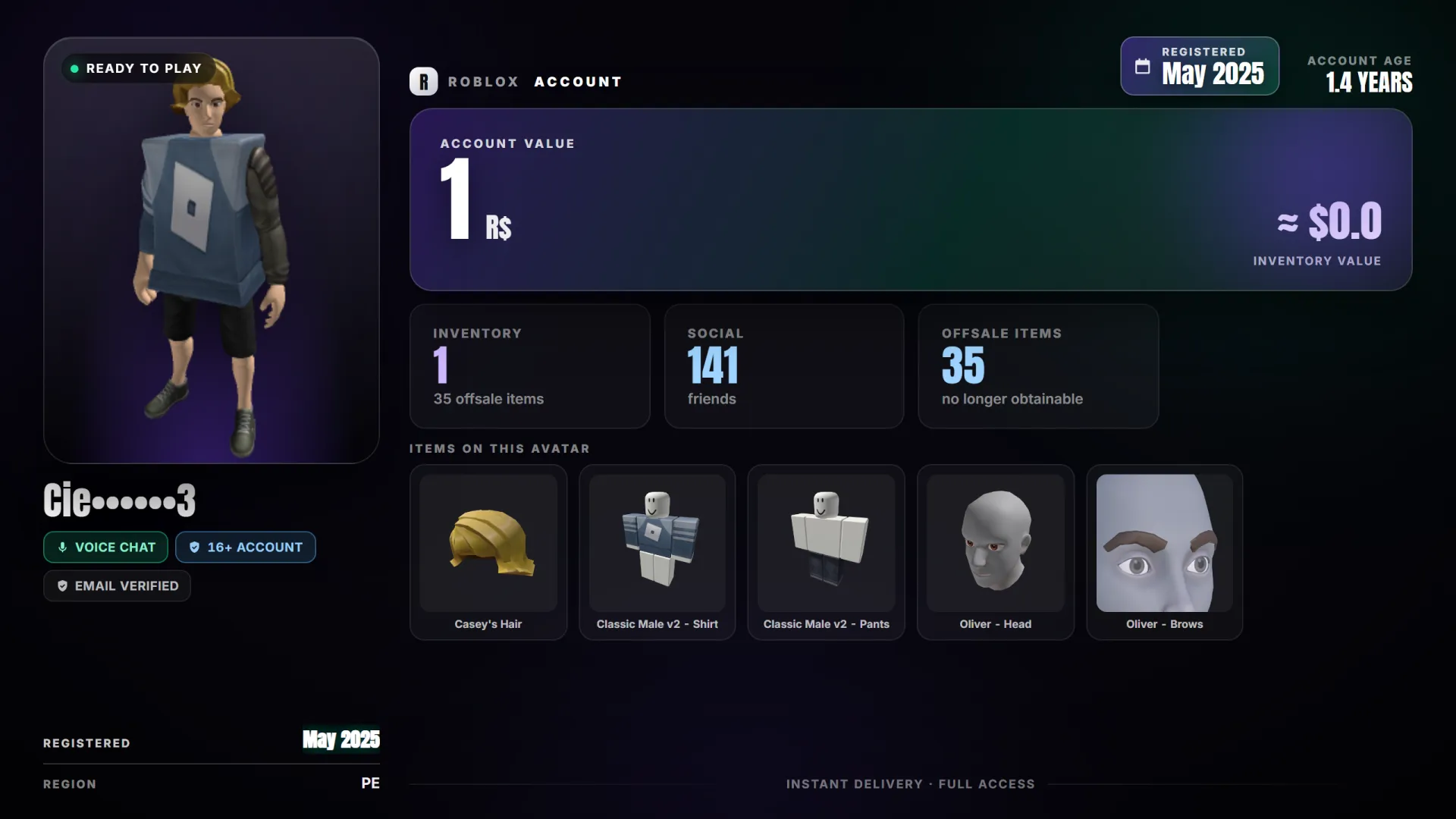This screenshot has width=1456, height=819.
Task: Click the Account Age 1.4 Years text
Action: pyautogui.click(x=1360, y=74)
